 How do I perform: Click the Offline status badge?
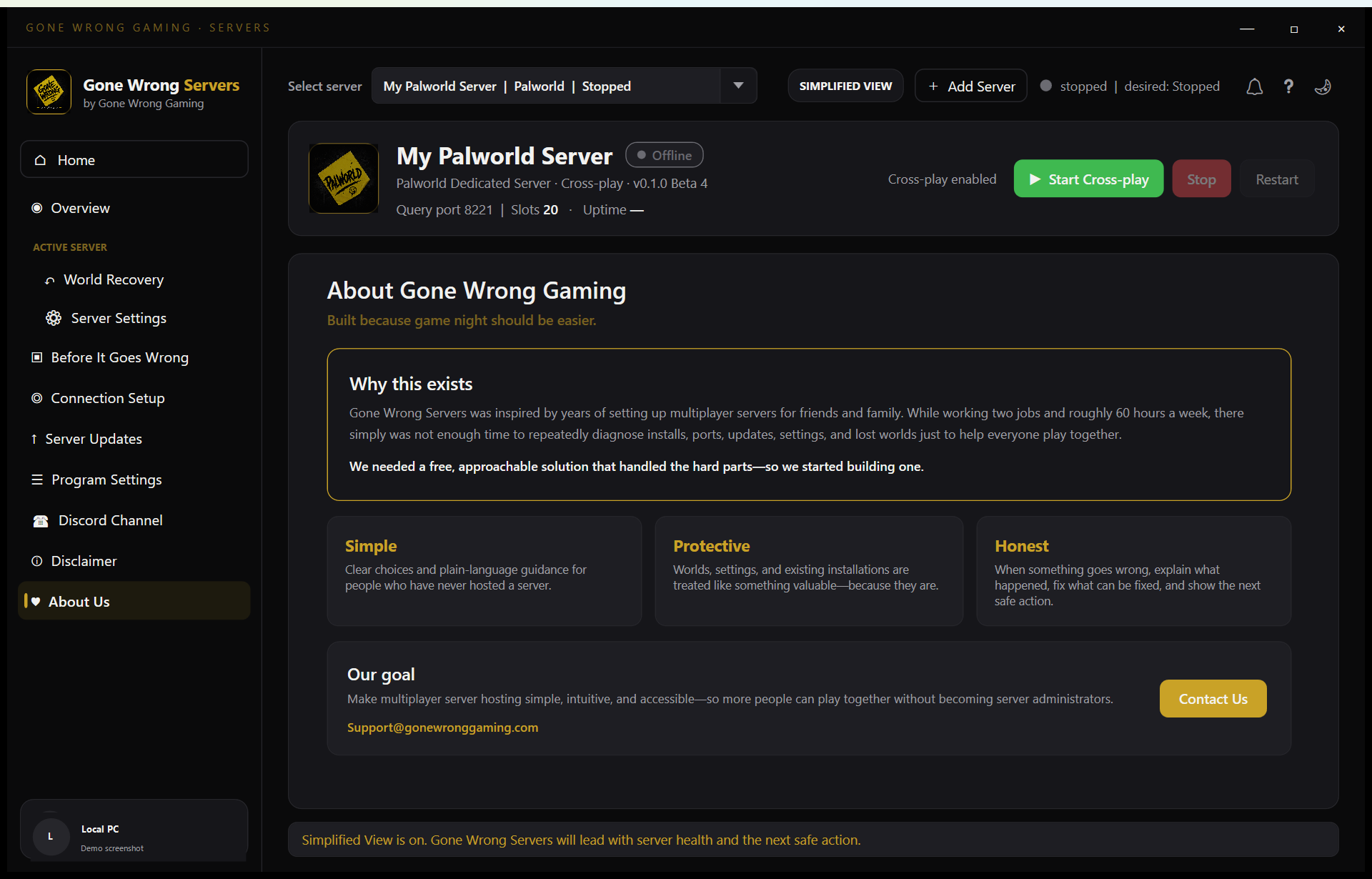(664, 155)
